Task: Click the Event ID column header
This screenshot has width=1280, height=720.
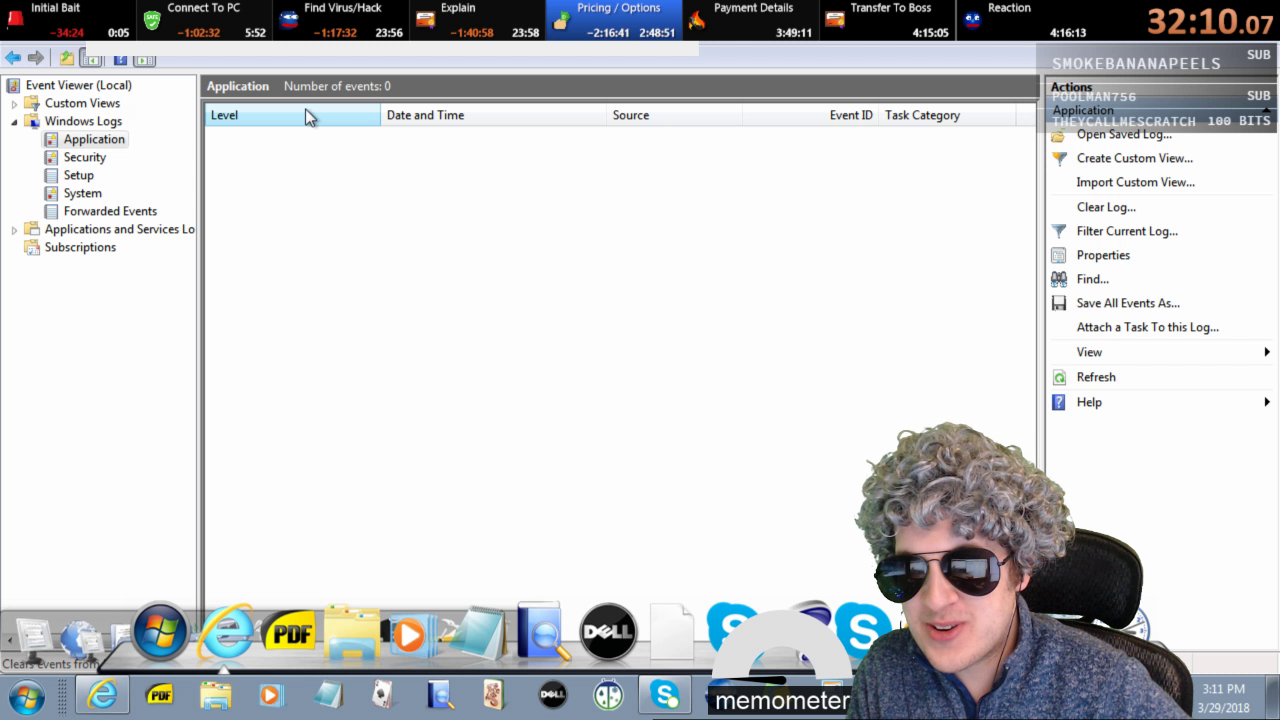Action: 810,115
